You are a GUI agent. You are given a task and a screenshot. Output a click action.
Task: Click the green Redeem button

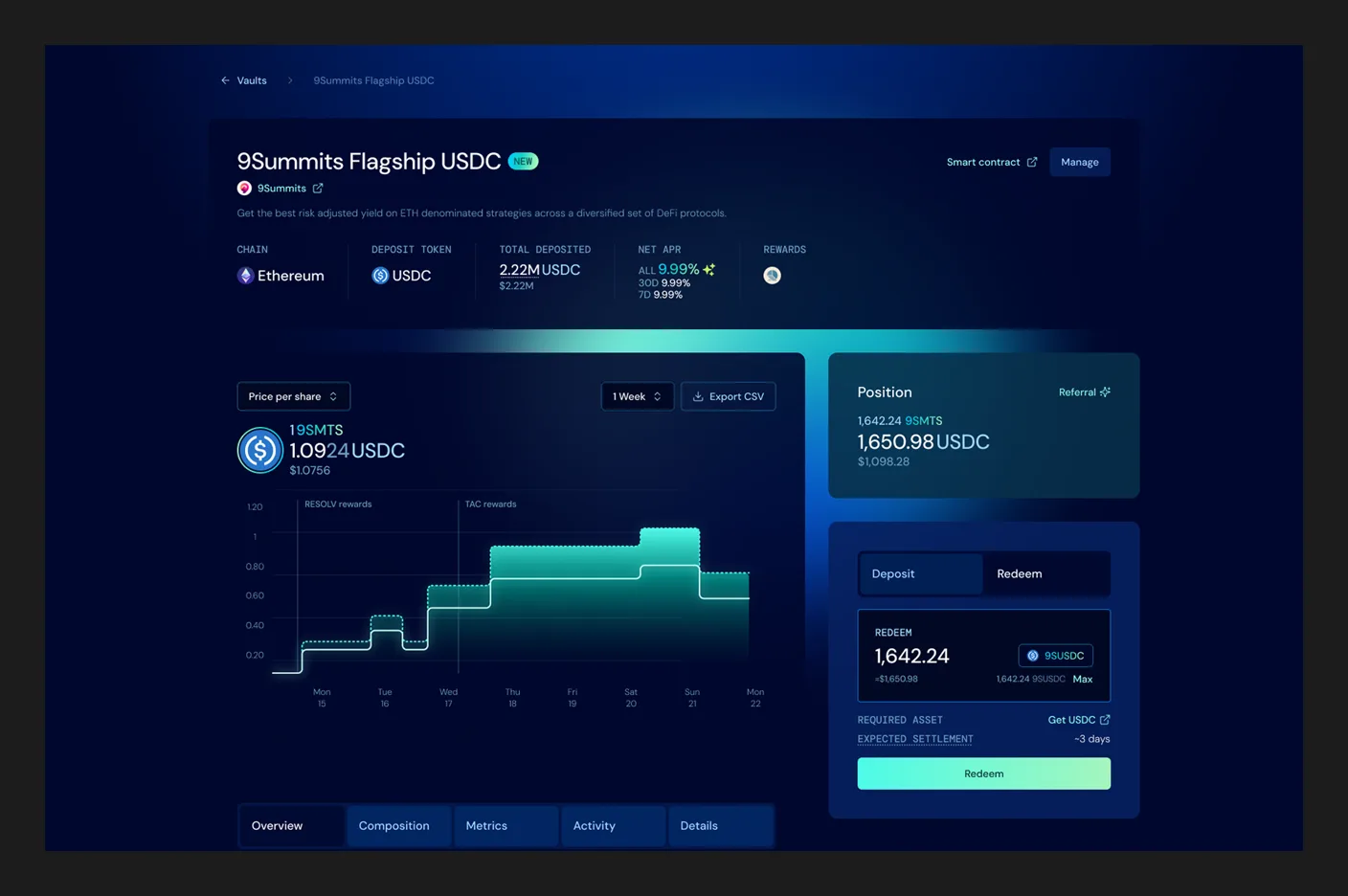click(983, 773)
